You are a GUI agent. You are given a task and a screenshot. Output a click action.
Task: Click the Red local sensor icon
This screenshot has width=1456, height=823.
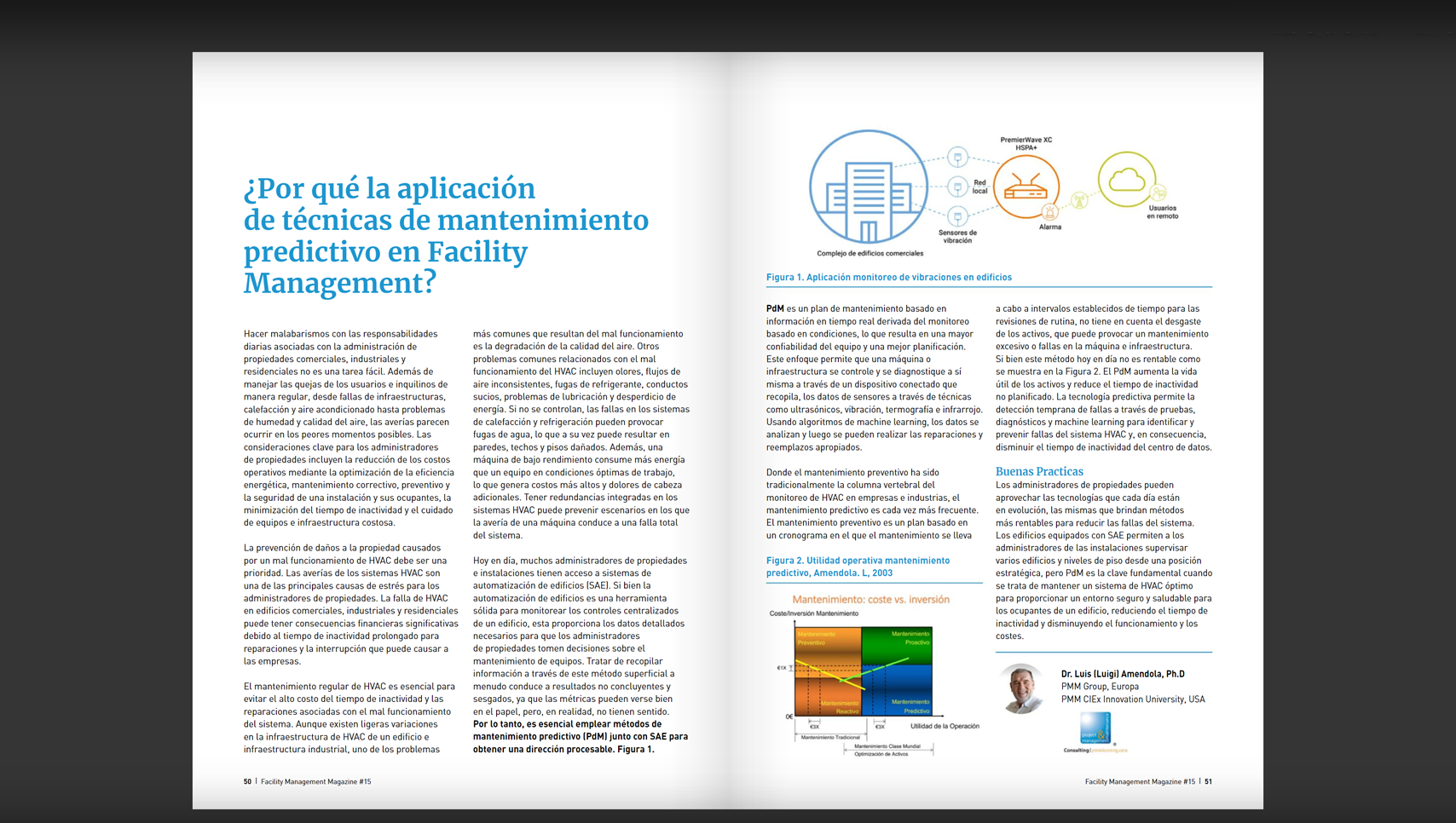point(957,187)
